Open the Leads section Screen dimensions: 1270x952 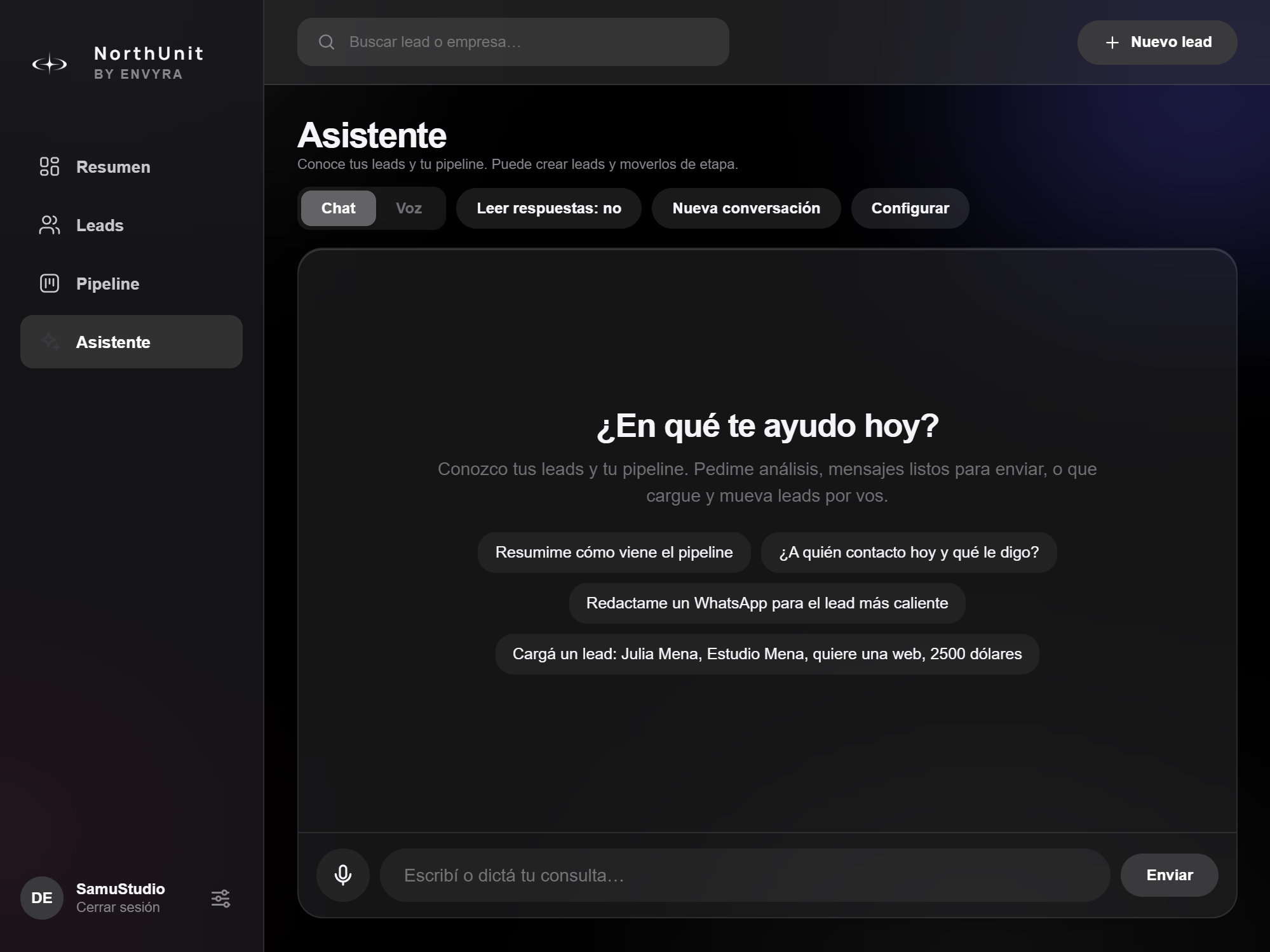click(x=132, y=225)
